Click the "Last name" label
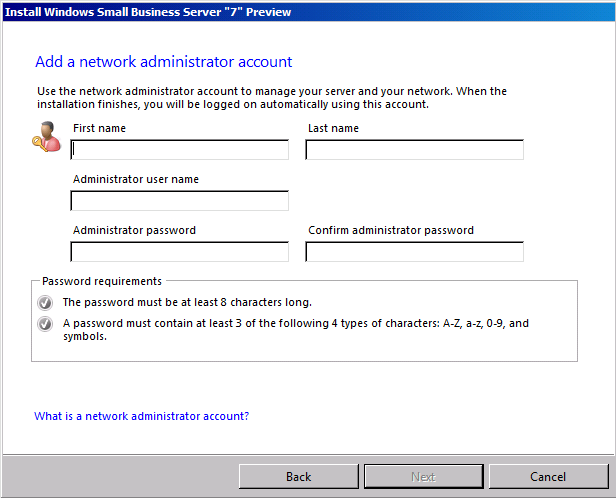The height and width of the screenshot is (498, 616). point(333,128)
